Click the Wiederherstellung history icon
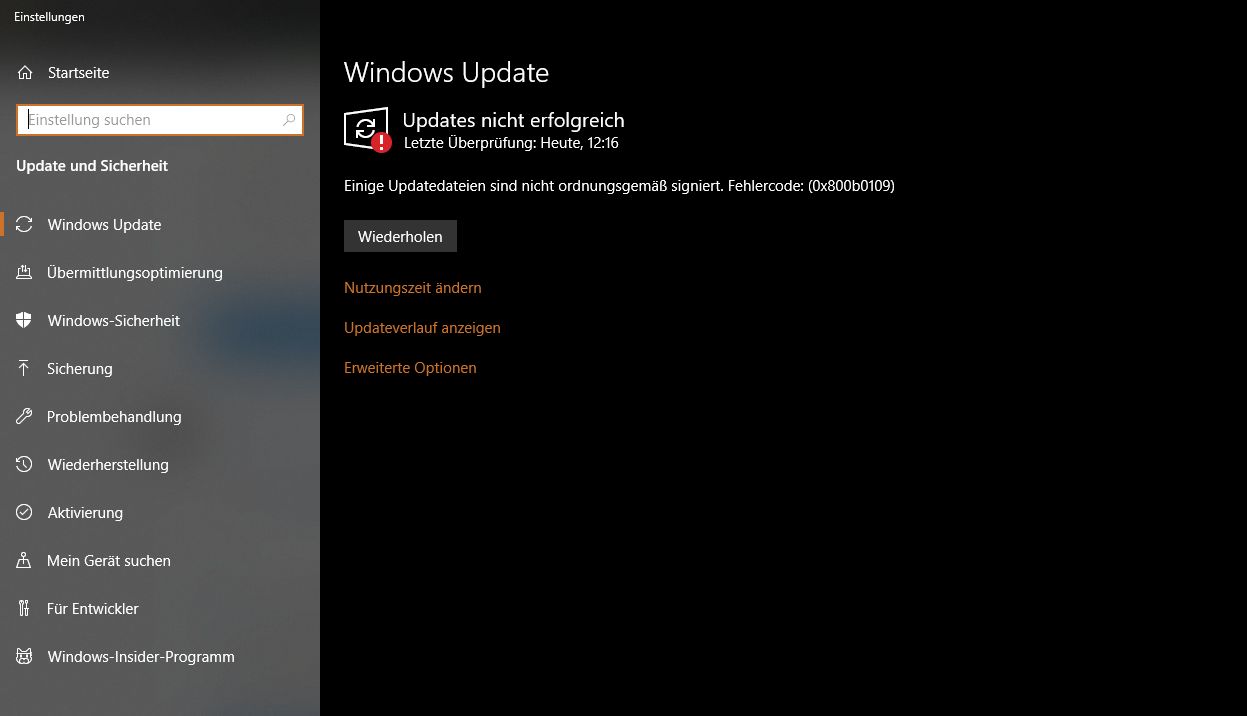Viewport: 1247px width, 716px height. click(25, 465)
